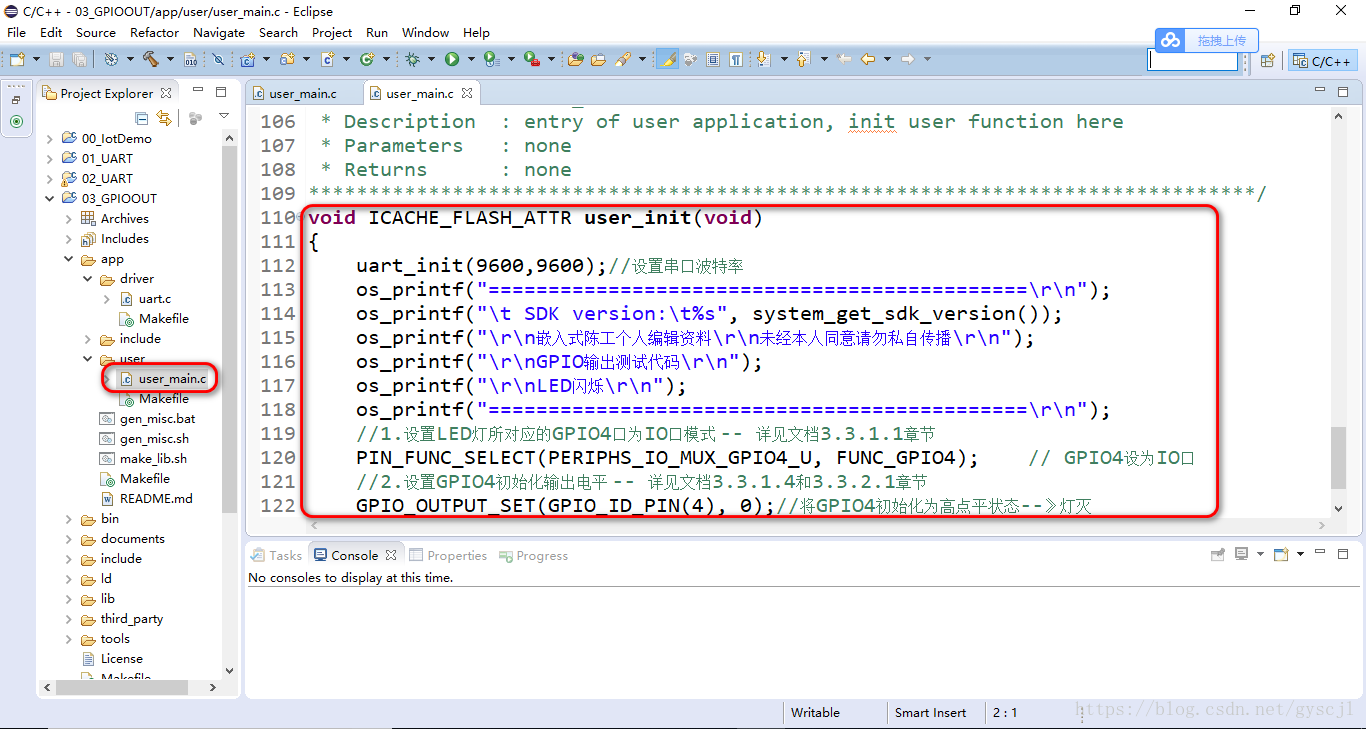Click the Skip All Breakpoints icon
This screenshot has width=1366, height=729.
218,59
